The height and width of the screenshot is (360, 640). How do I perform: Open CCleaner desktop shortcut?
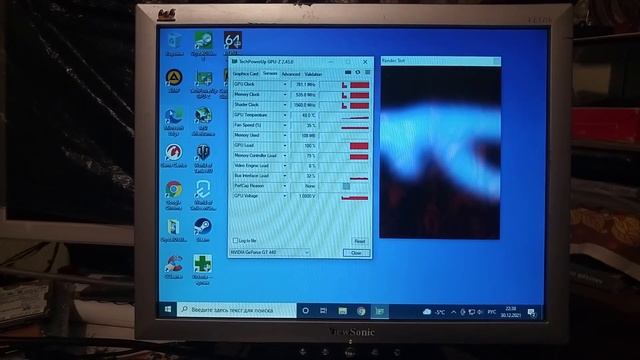pyautogui.click(x=174, y=267)
